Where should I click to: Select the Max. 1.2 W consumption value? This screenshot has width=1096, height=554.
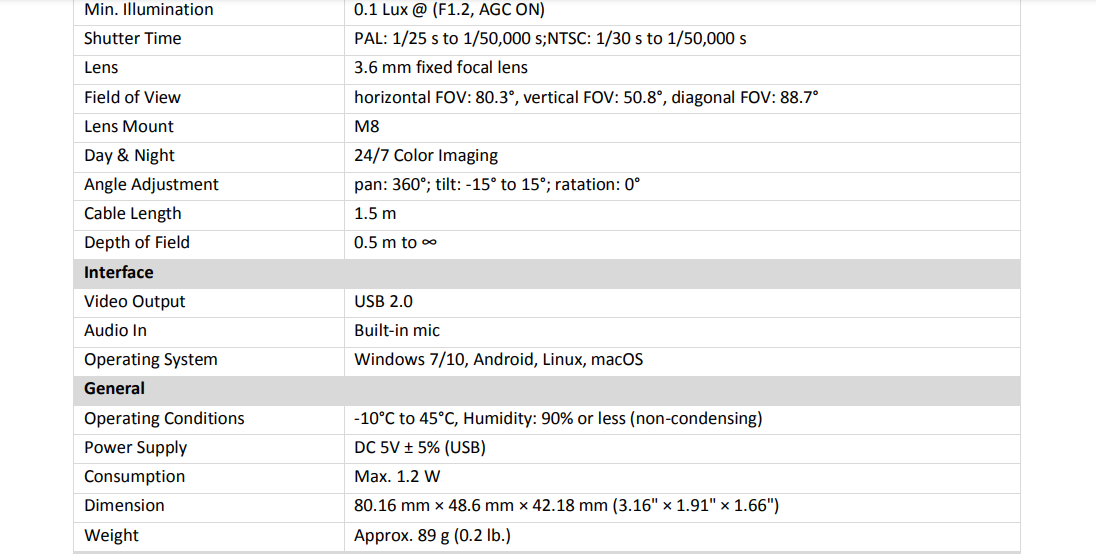(397, 476)
